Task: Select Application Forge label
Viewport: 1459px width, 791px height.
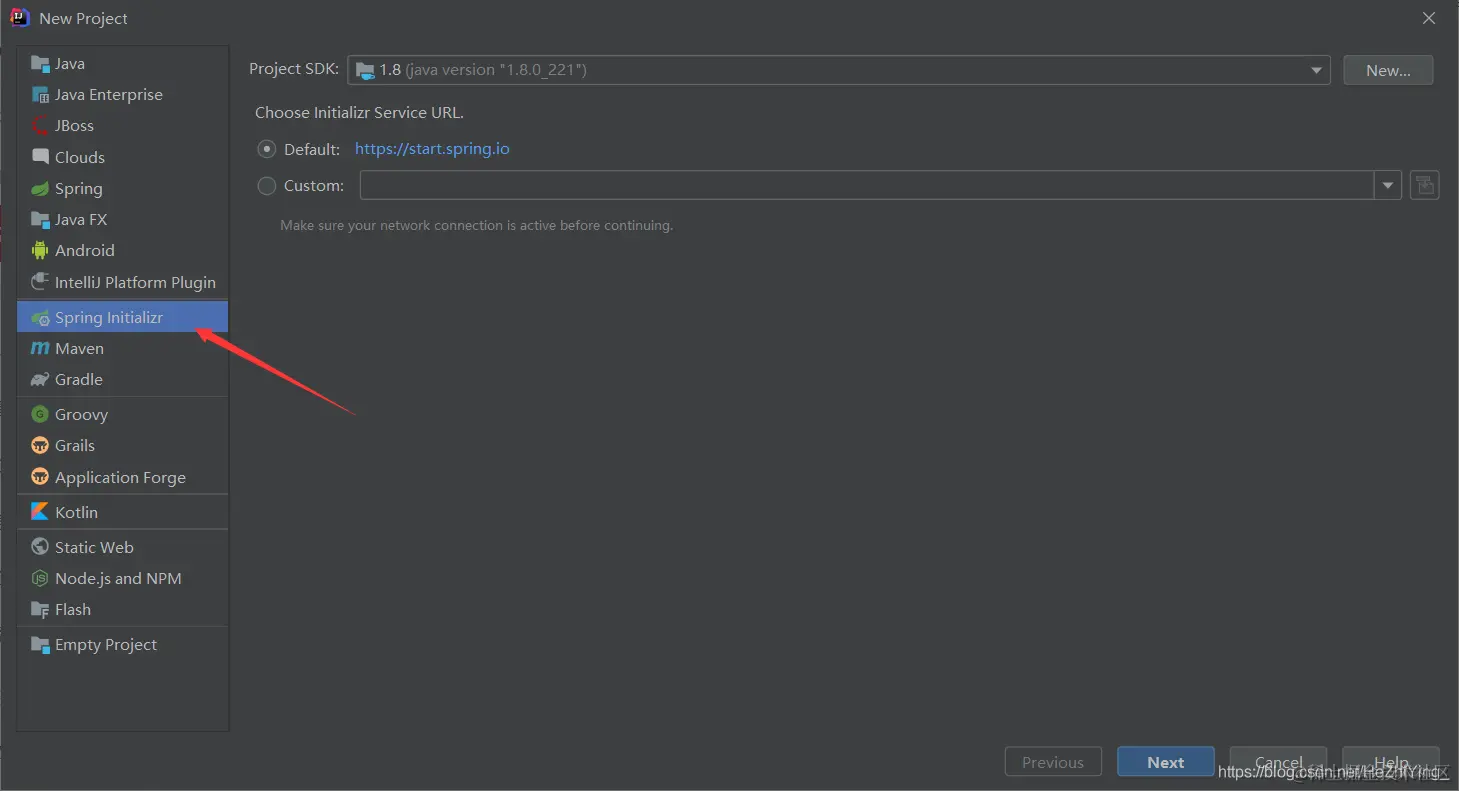Action: (121, 477)
